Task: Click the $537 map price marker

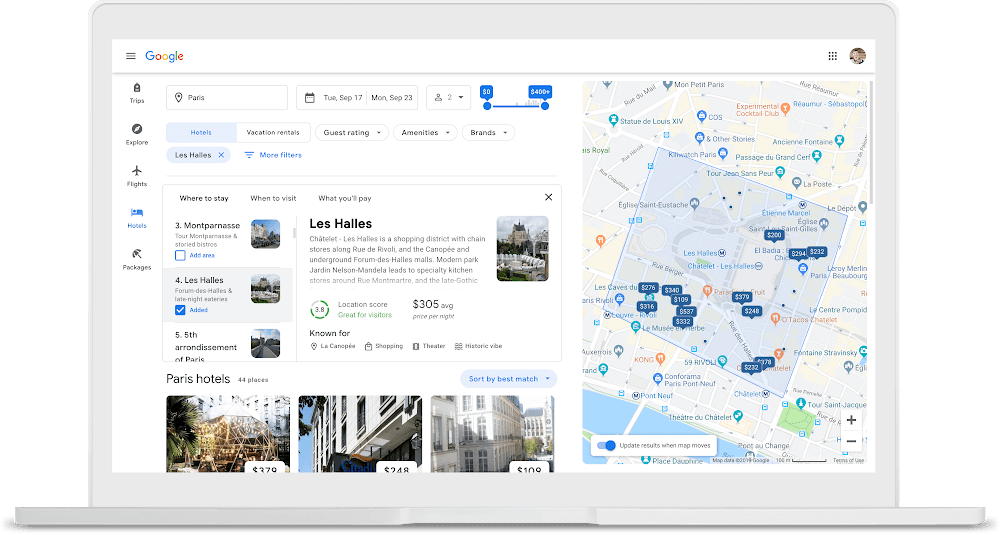Action: tap(686, 312)
